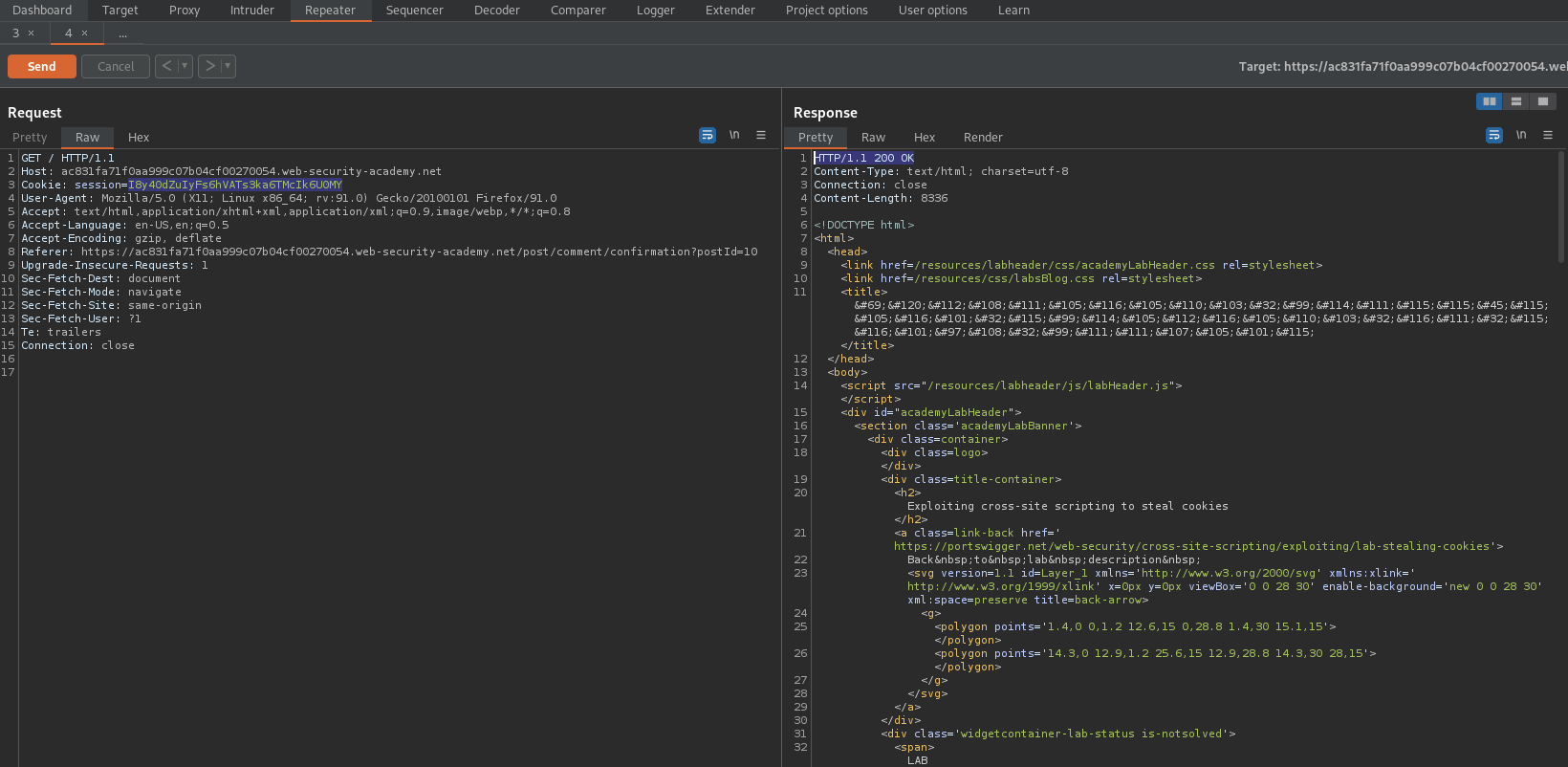Open the Decoder tab
The image size is (1568, 767).
pyautogui.click(x=497, y=11)
